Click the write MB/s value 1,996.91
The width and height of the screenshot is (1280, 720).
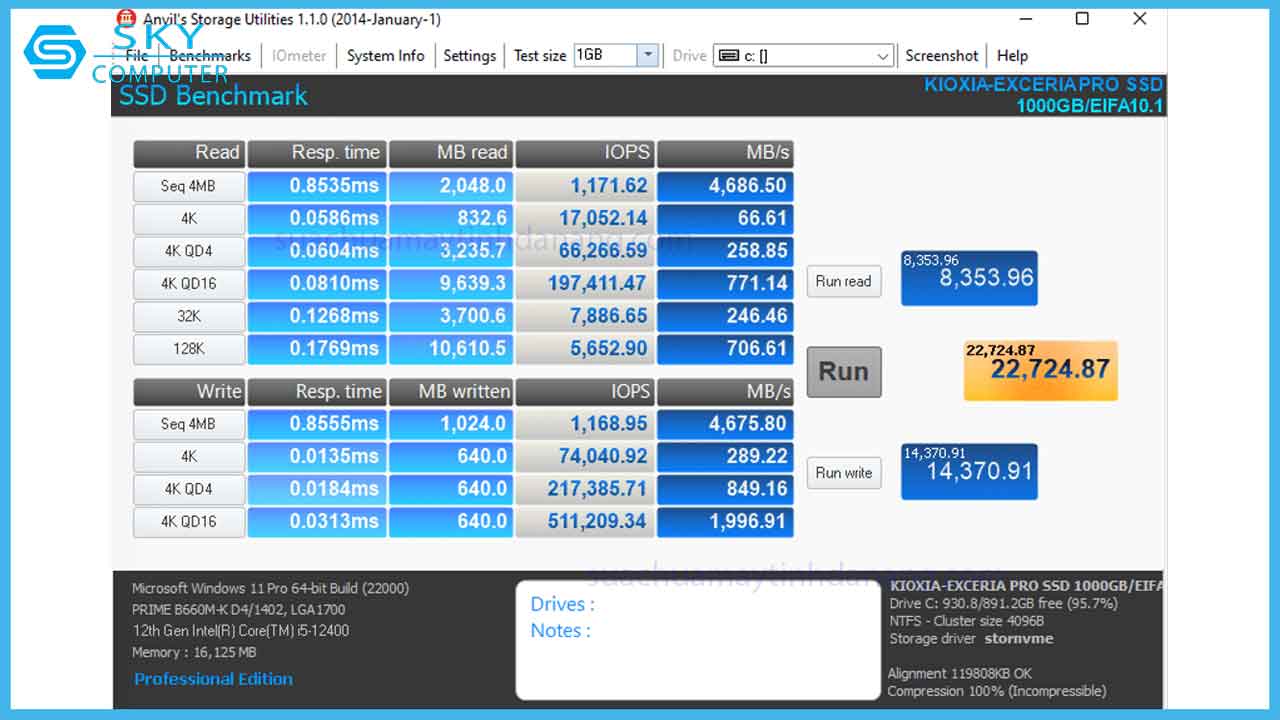[x=725, y=522]
